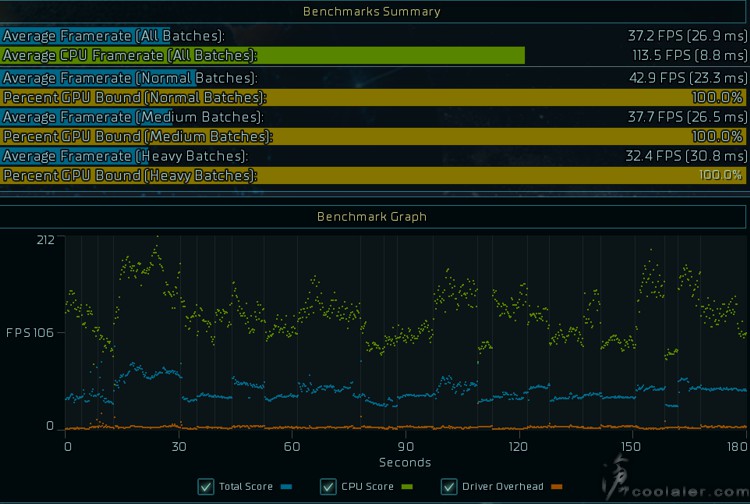Select Average Framerate (Normal Batches) row
The height and width of the screenshot is (504, 750).
click(373, 78)
